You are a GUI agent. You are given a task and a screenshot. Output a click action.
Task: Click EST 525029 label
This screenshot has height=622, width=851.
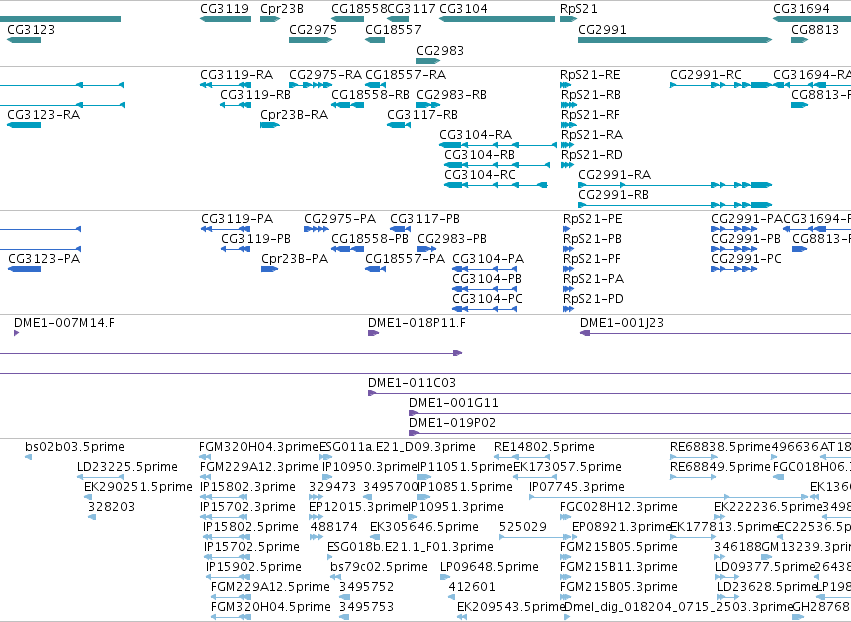522,527
